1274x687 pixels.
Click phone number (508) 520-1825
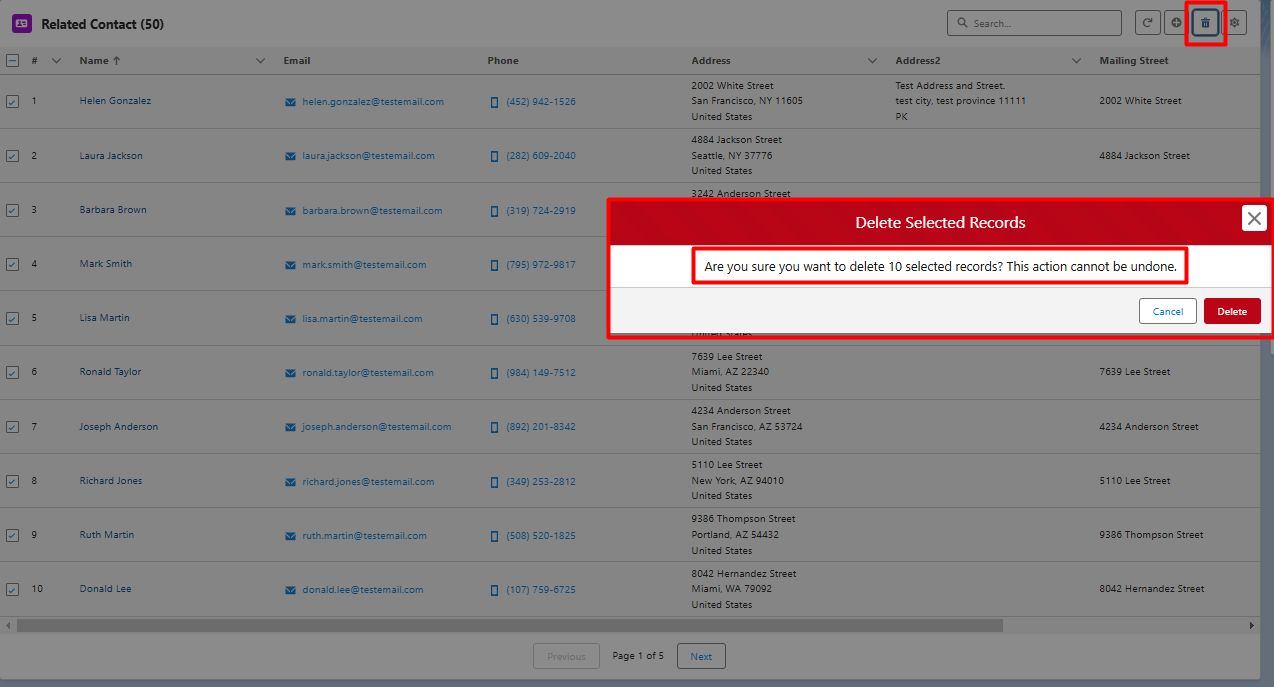point(541,536)
